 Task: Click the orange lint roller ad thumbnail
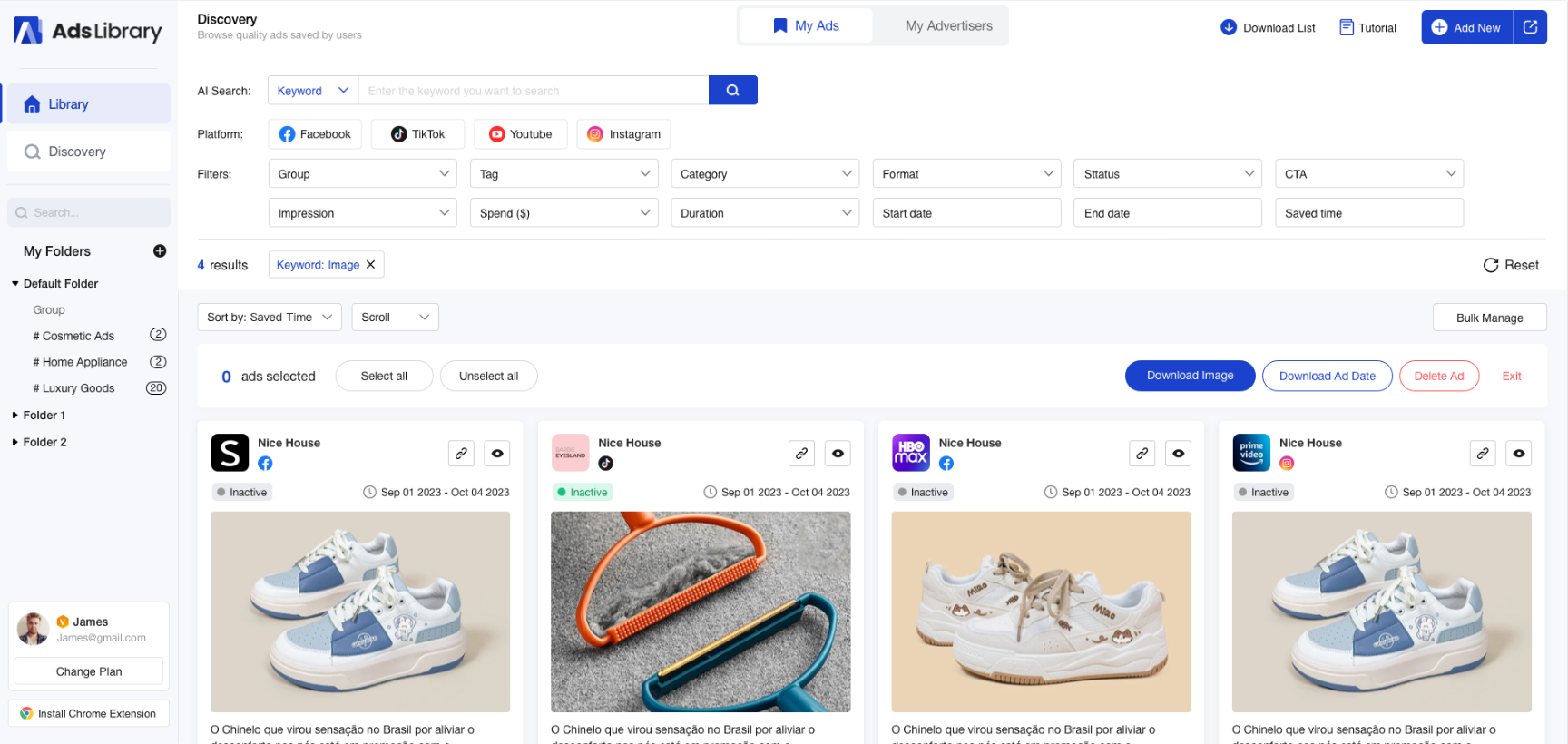(x=701, y=612)
